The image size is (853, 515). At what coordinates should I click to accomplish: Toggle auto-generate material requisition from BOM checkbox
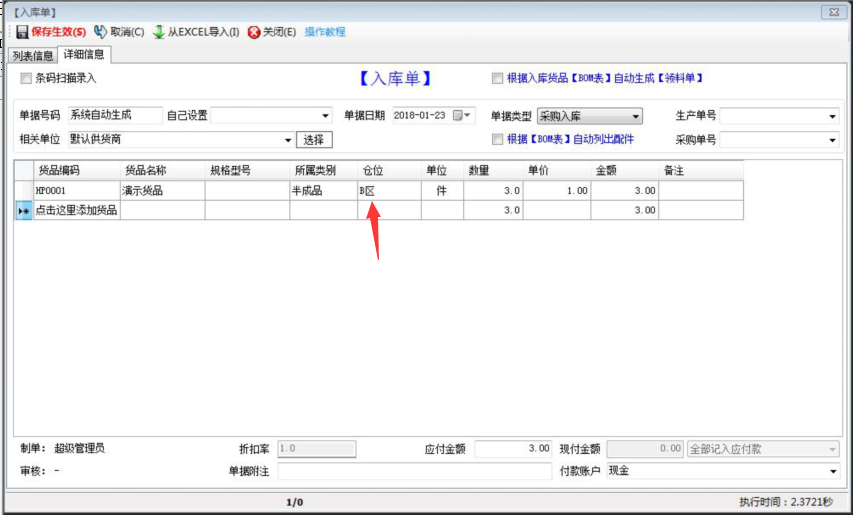coord(497,78)
